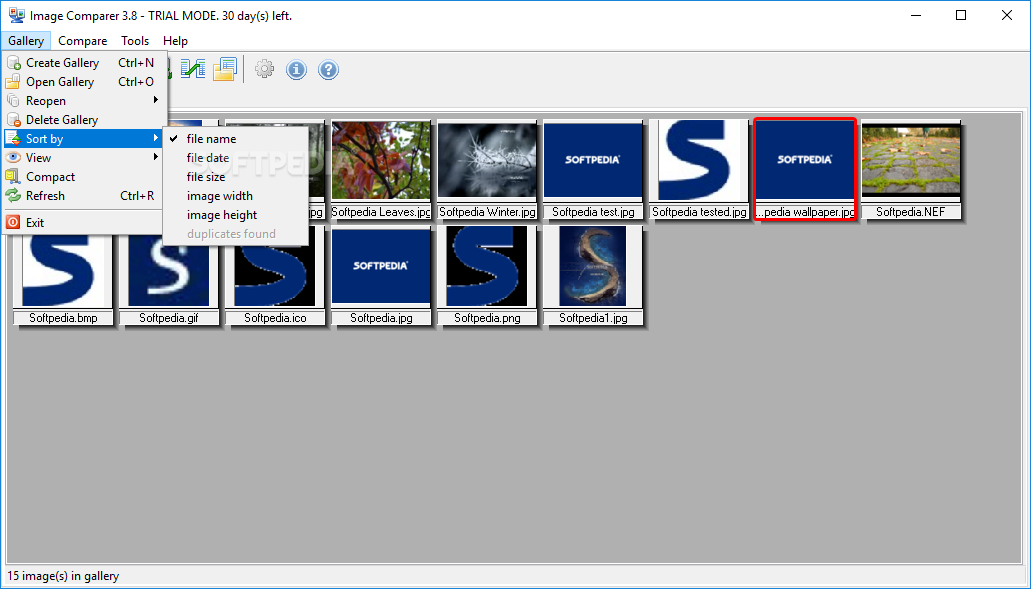Click the red-outlined wallpaper.jpg thumbnail
This screenshot has height=589, width=1031.
click(x=805, y=170)
